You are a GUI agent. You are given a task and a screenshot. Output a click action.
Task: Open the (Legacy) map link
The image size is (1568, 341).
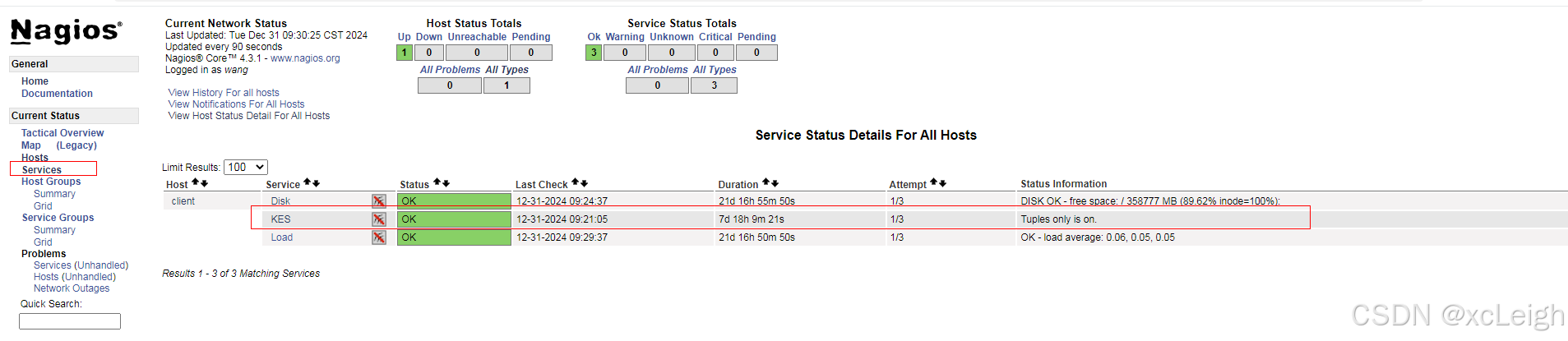click(76, 145)
